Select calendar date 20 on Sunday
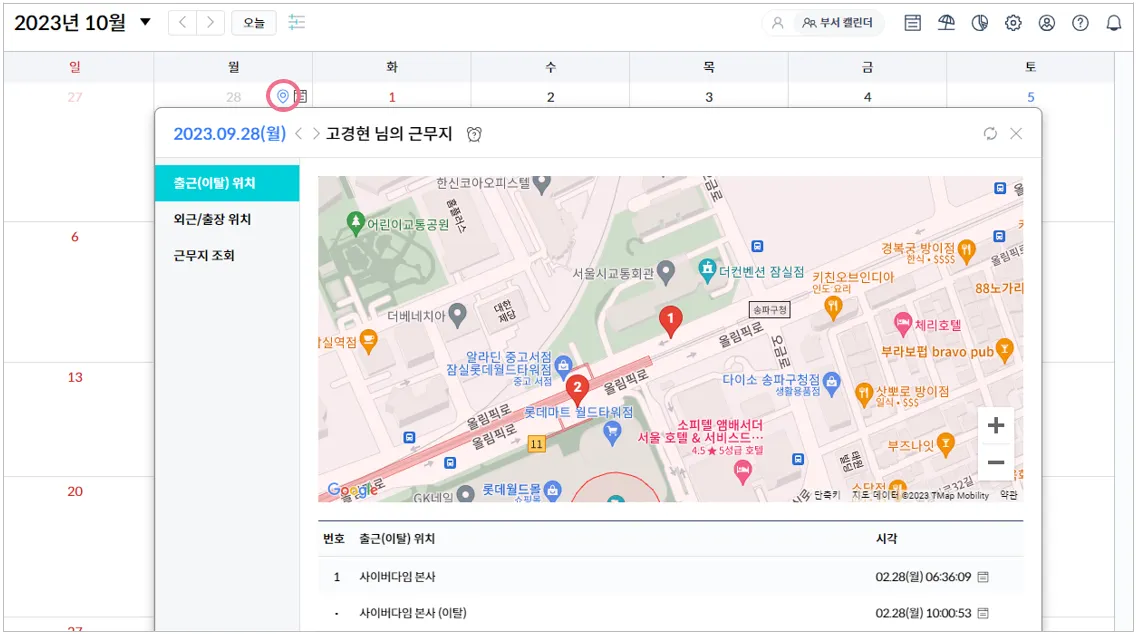 [75, 491]
